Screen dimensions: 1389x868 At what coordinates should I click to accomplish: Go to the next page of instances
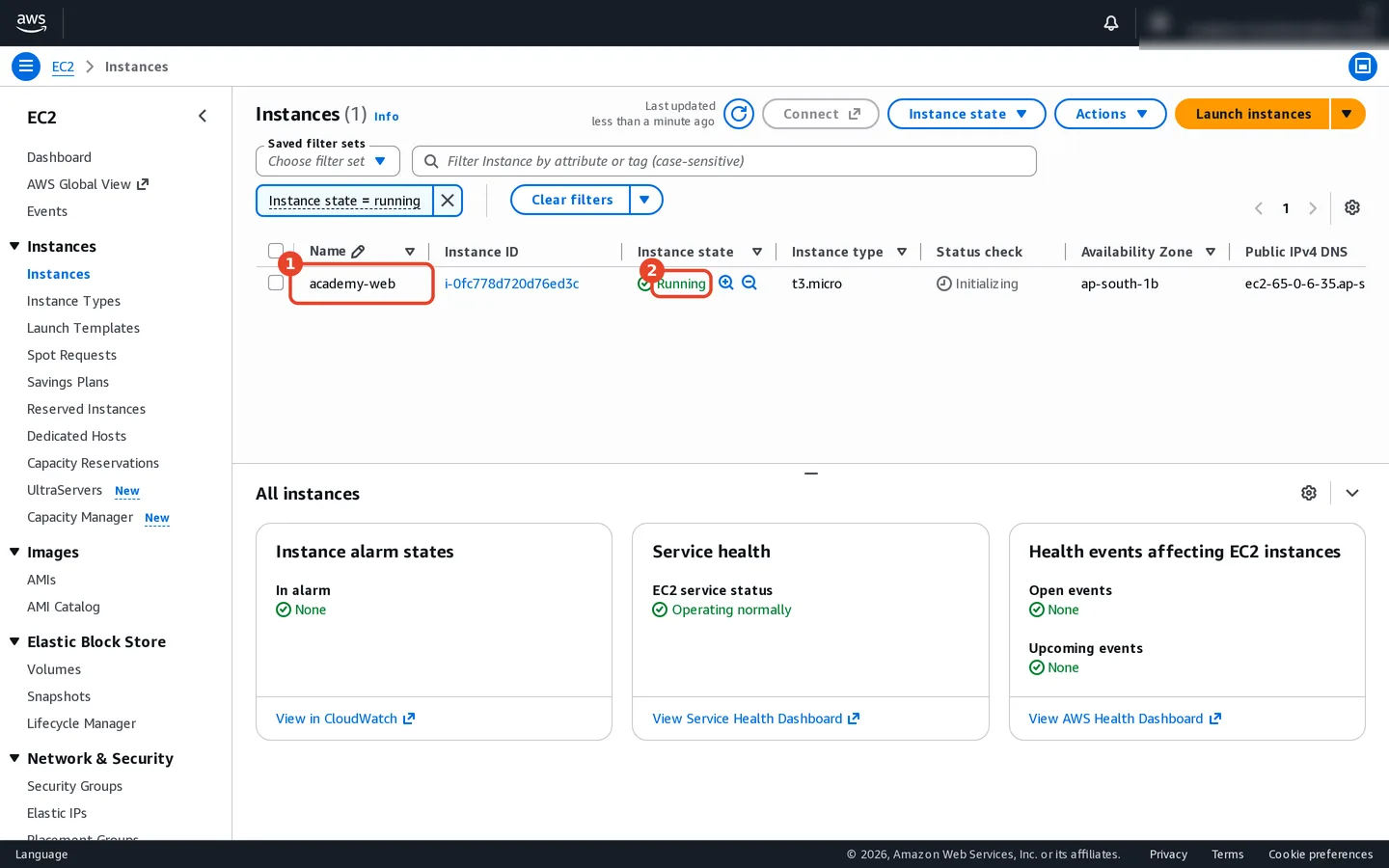[x=1313, y=208]
